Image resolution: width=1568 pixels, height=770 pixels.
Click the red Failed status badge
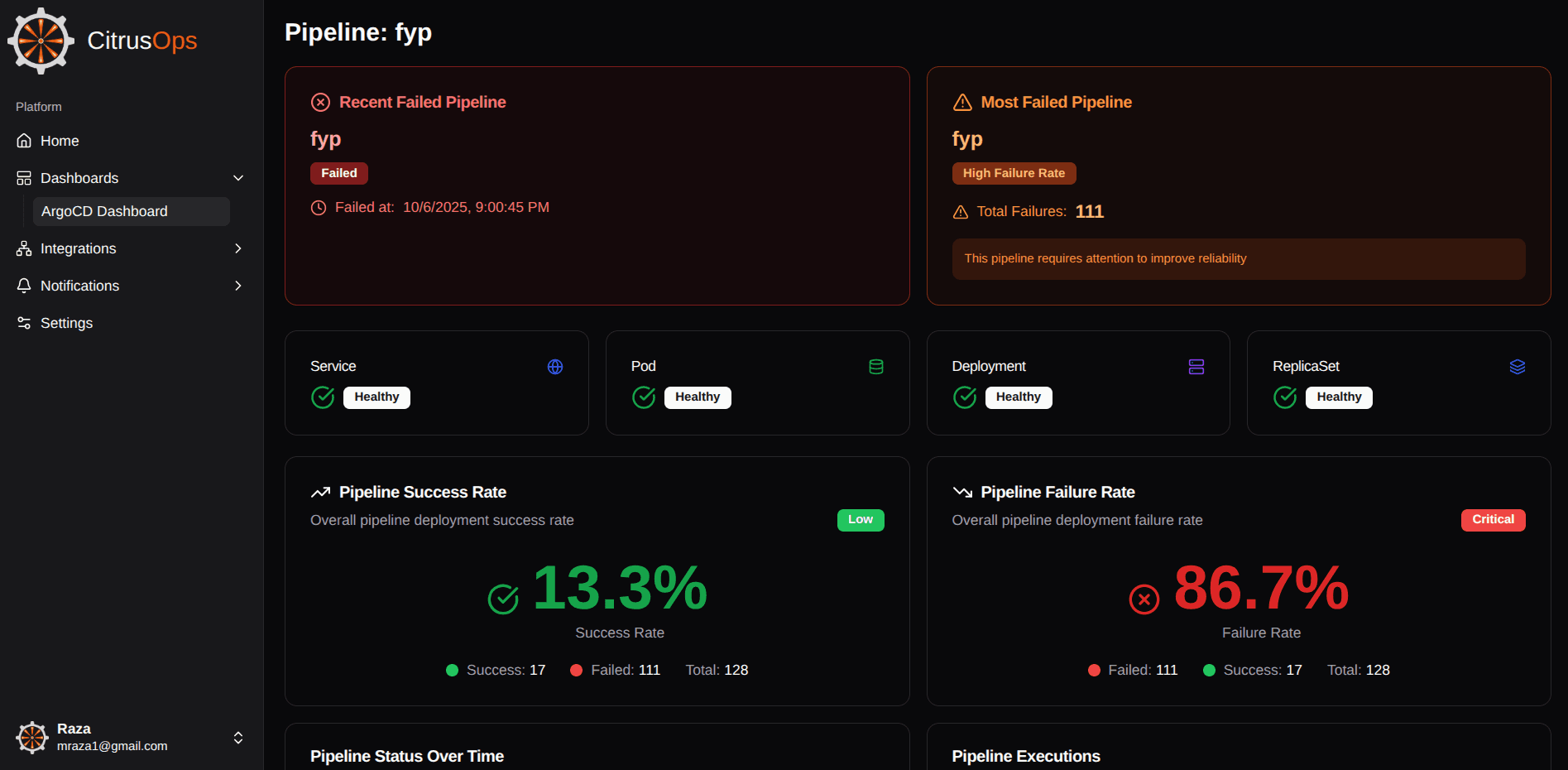[x=339, y=173]
